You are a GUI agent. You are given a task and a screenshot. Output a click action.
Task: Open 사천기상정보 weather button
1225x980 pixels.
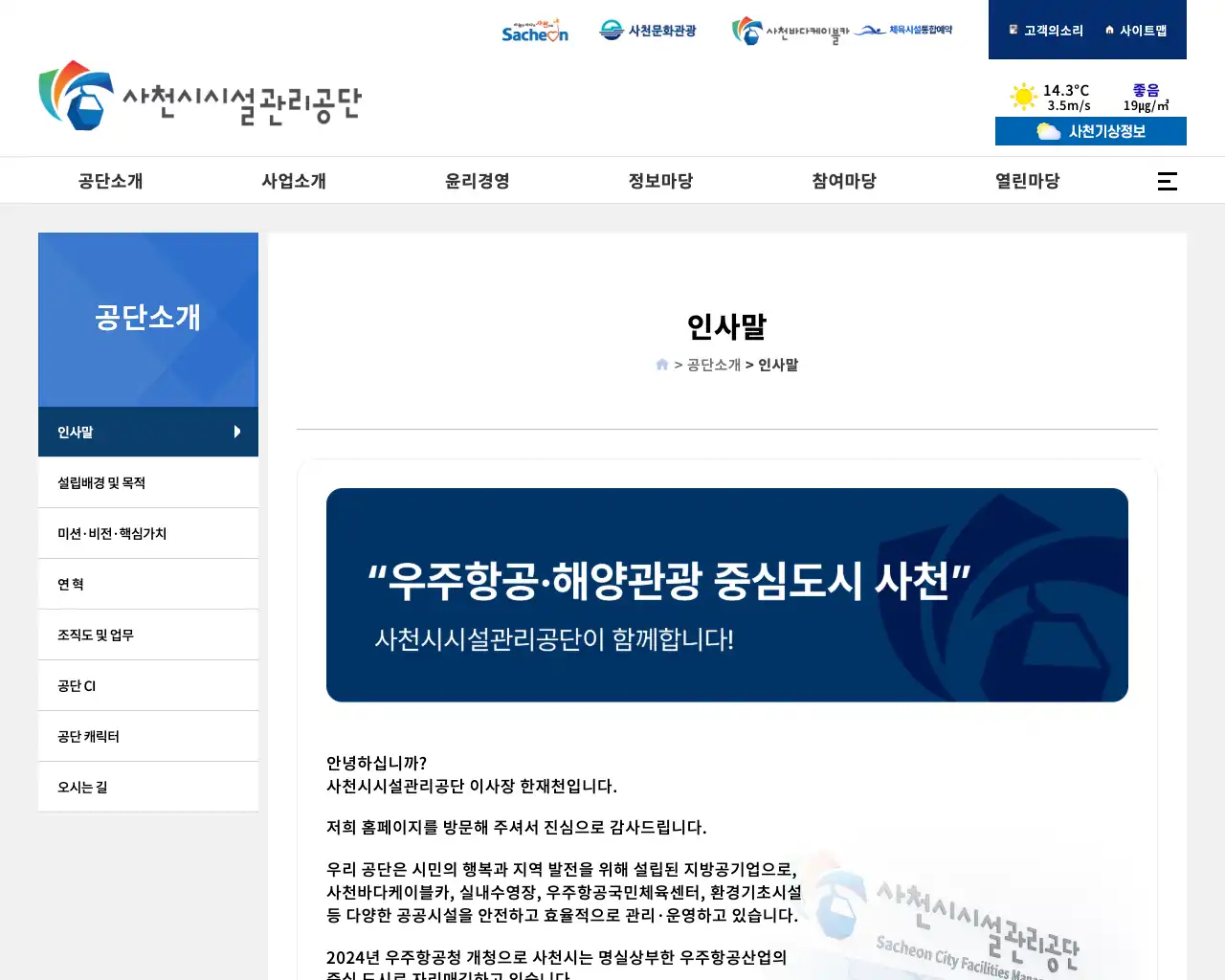click(1091, 131)
